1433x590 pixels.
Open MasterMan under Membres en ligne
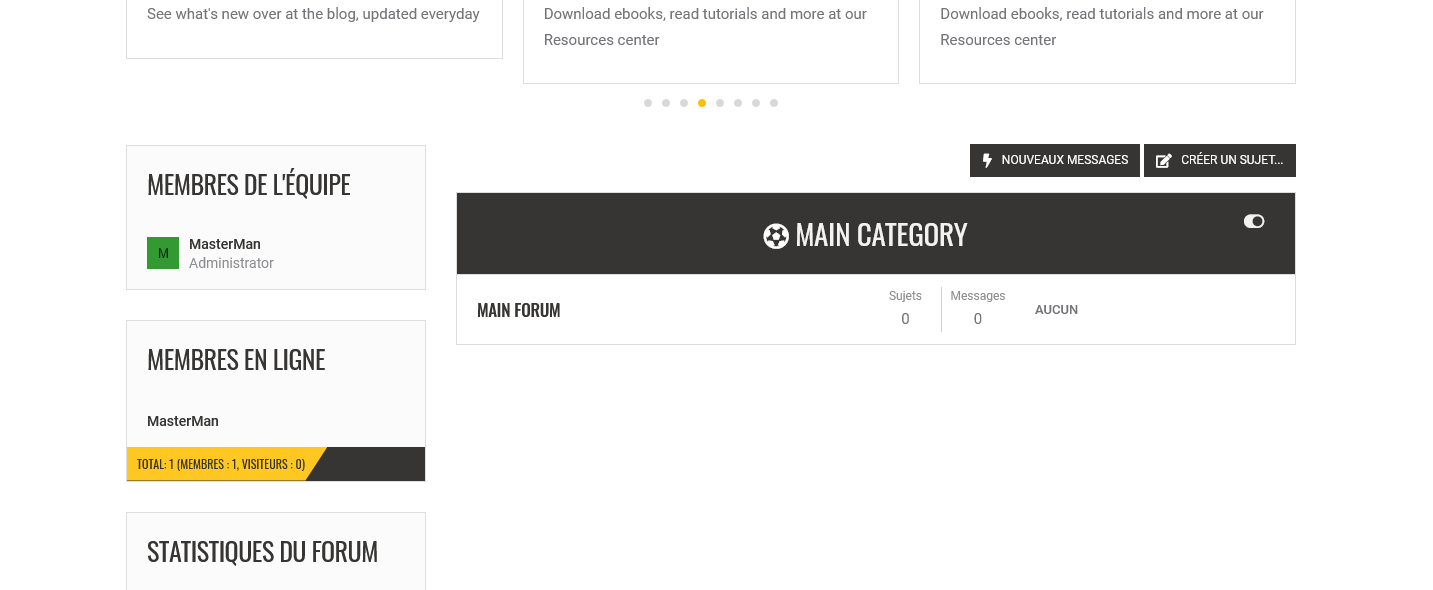[183, 421]
